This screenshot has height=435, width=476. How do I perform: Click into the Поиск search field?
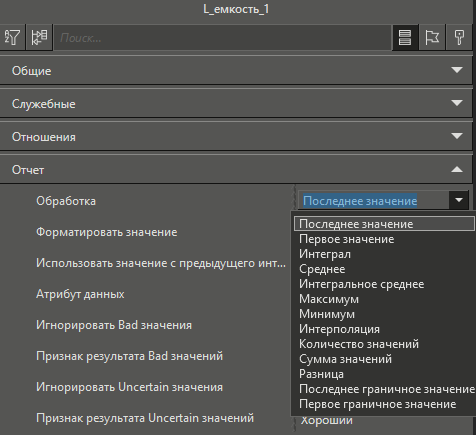222,38
